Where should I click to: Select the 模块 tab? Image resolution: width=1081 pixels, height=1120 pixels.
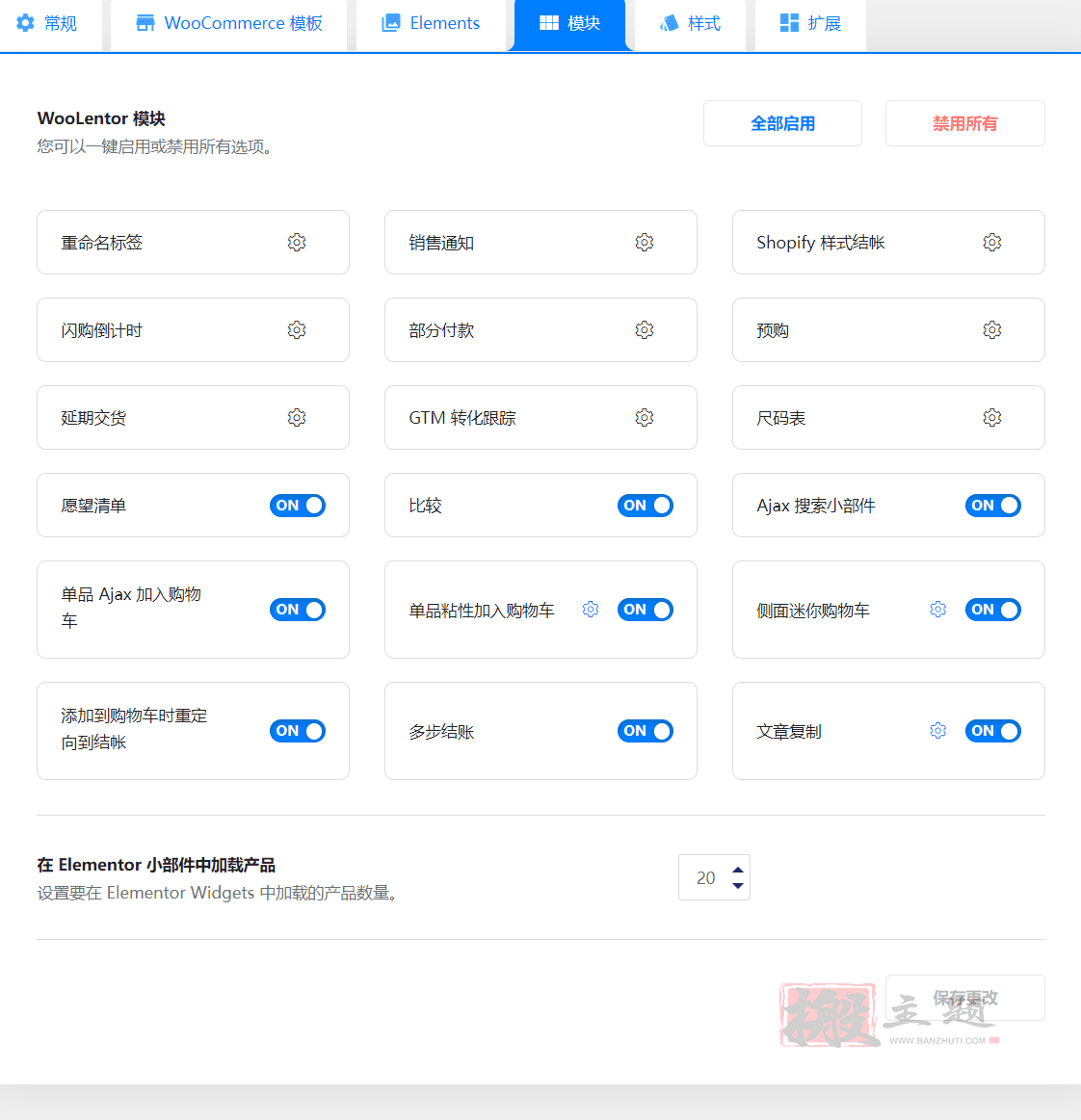coord(570,23)
